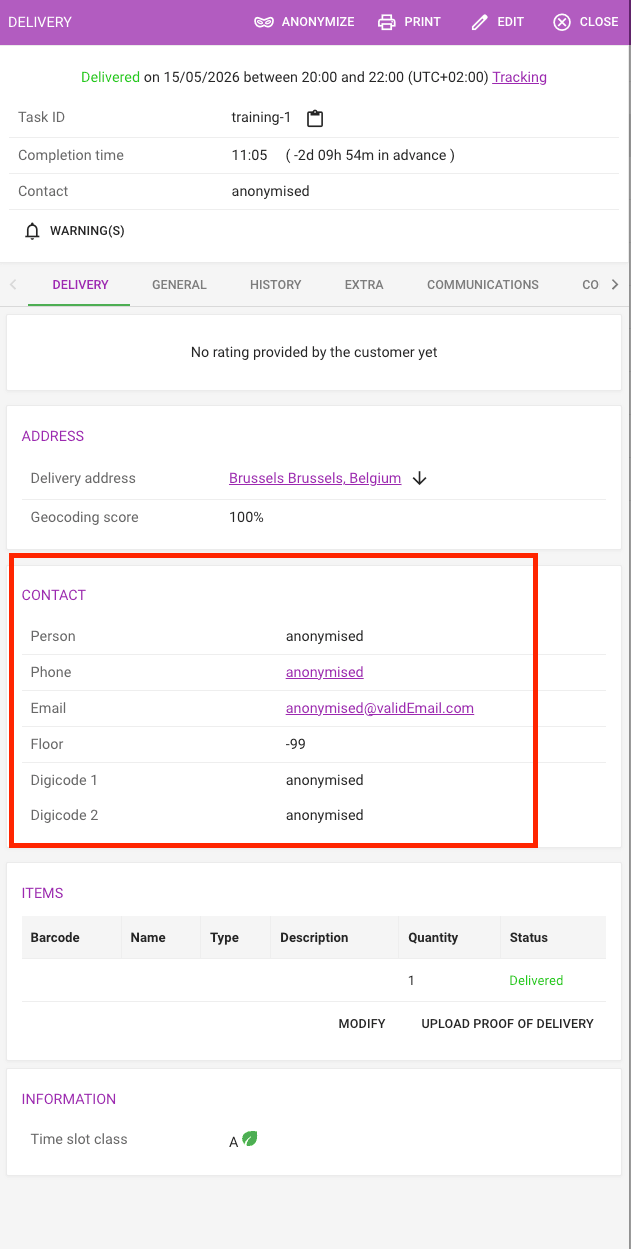The height and width of the screenshot is (1249, 631).
Task: Click the anonymised@validEmail.com email link
Action: click(380, 708)
